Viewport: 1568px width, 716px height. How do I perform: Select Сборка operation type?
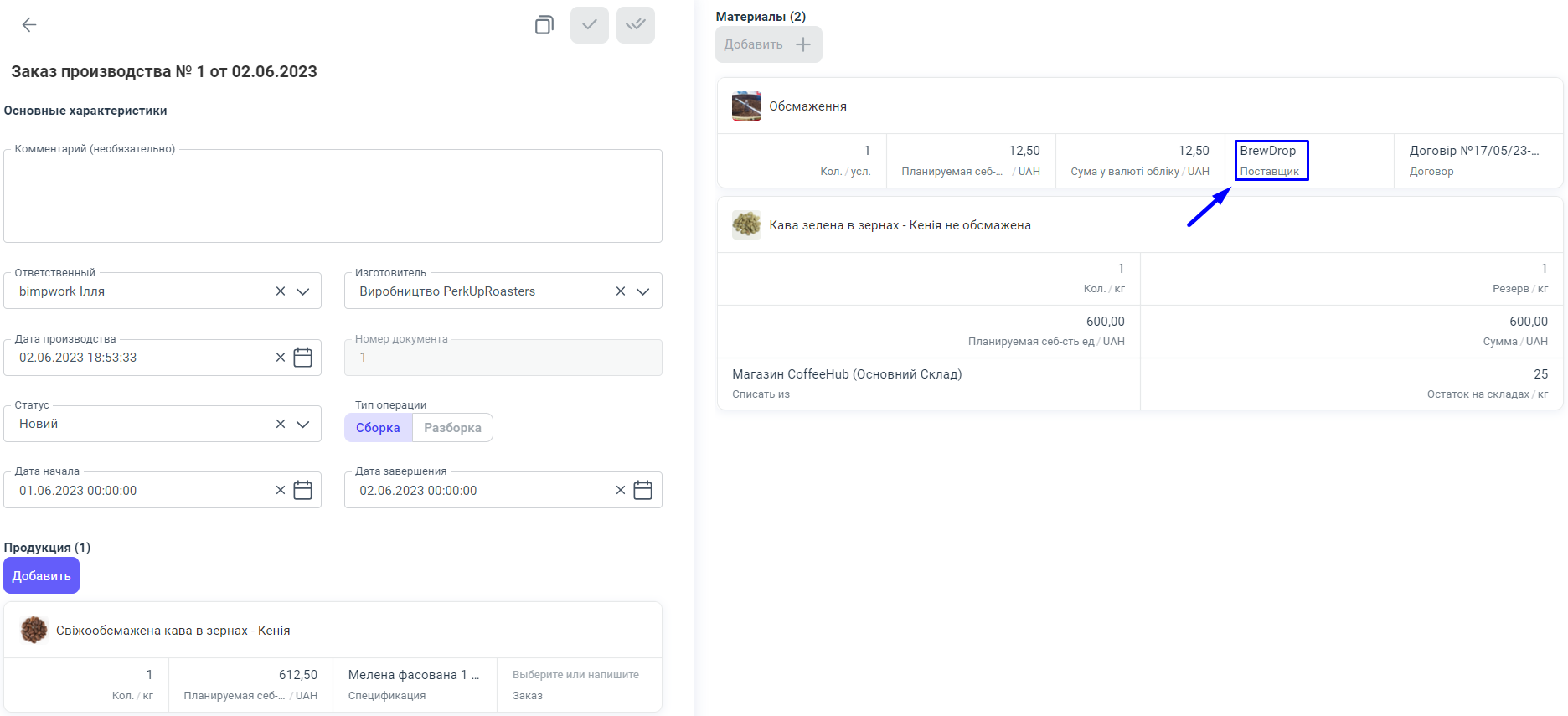[x=378, y=428]
